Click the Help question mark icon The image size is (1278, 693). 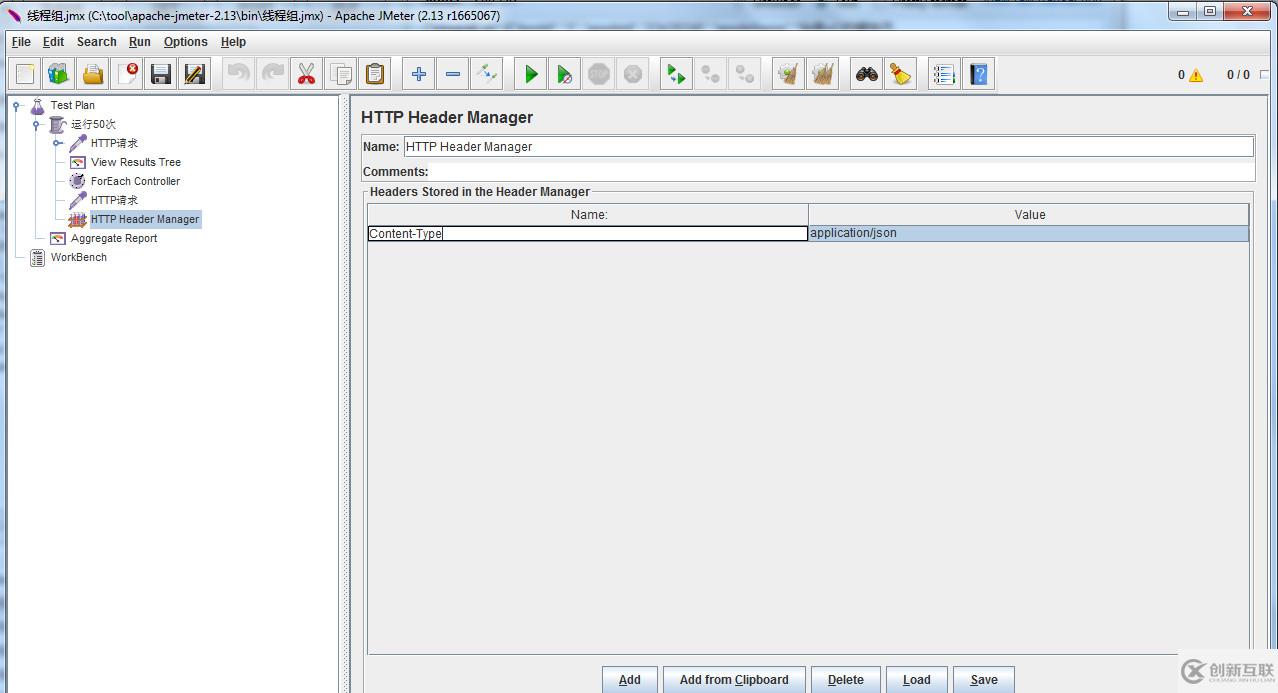pos(978,74)
